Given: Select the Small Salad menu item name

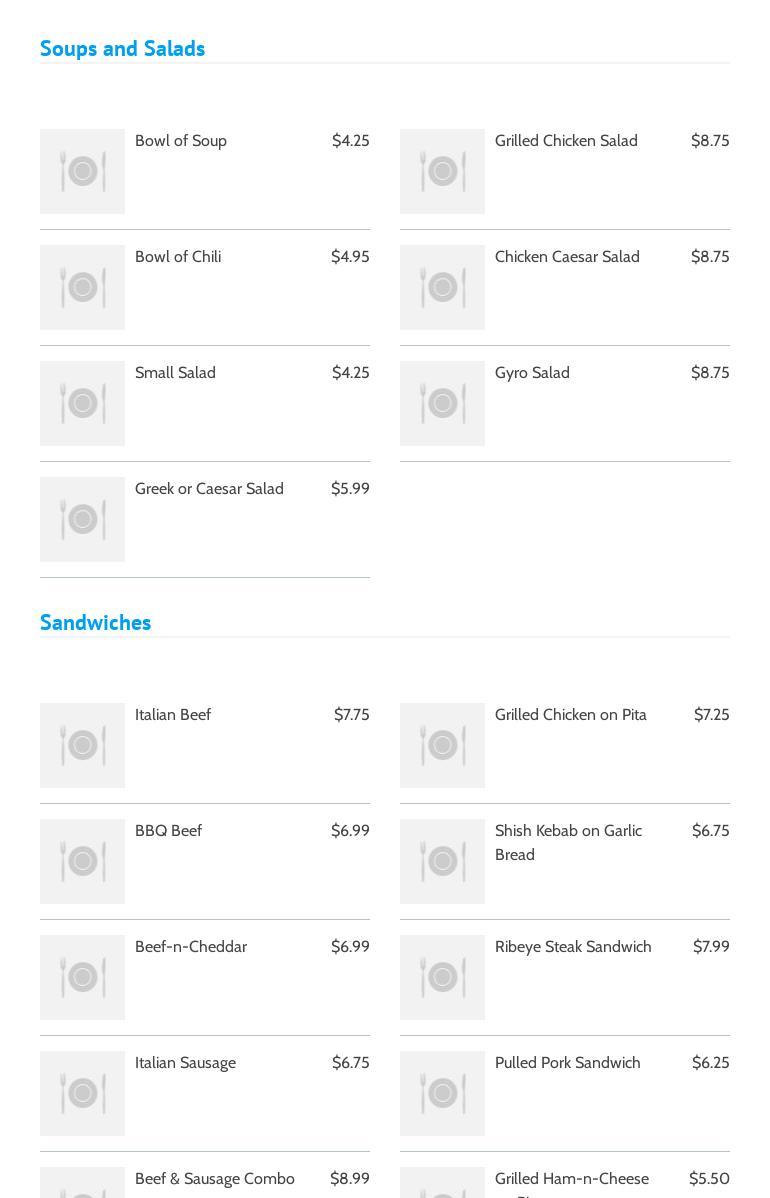Looking at the screenshot, I should tap(175, 373).
